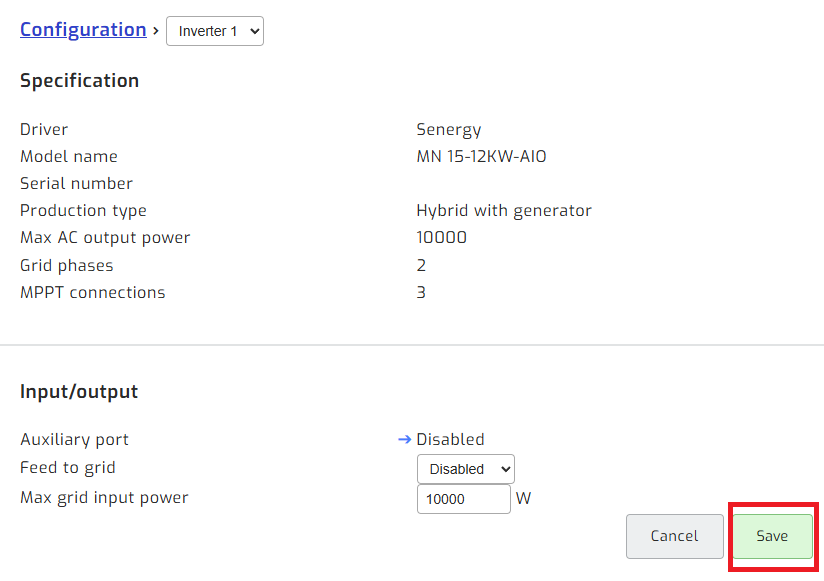This screenshot has height=581, width=824.
Task: Click the Feed to grid label text
Action: pyautogui.click(x=67, y=467)
